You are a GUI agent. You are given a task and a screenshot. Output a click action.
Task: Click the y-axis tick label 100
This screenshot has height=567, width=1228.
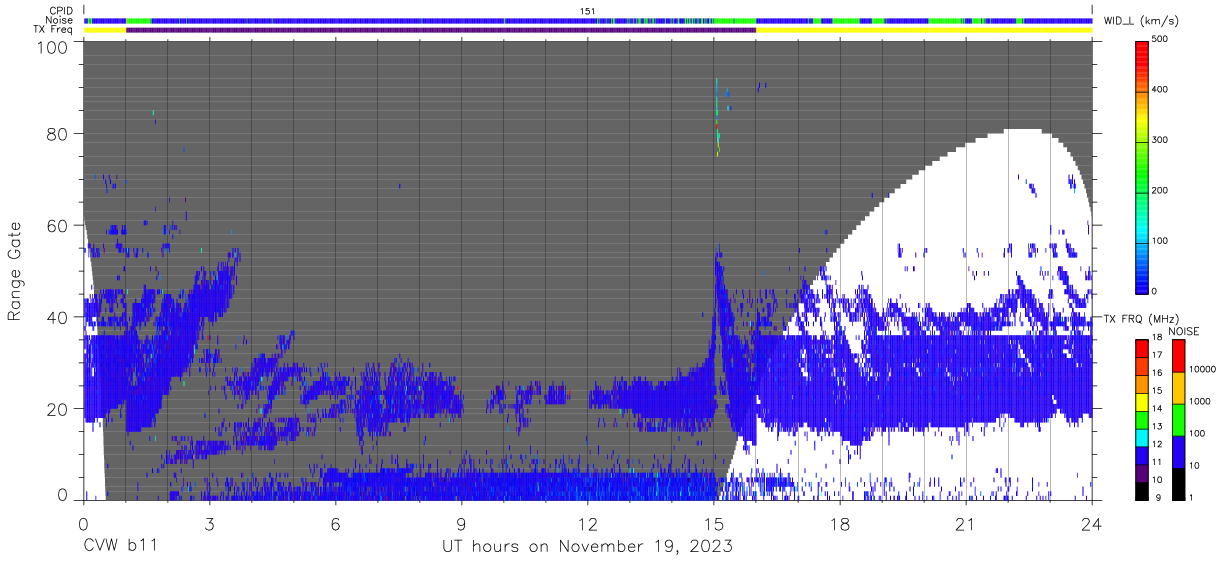pyautogui.click(x=53, y=47)
